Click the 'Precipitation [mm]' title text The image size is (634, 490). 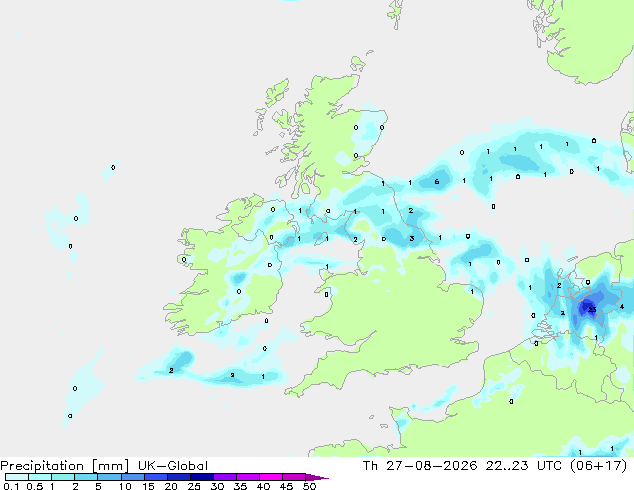tap(64, 466)
